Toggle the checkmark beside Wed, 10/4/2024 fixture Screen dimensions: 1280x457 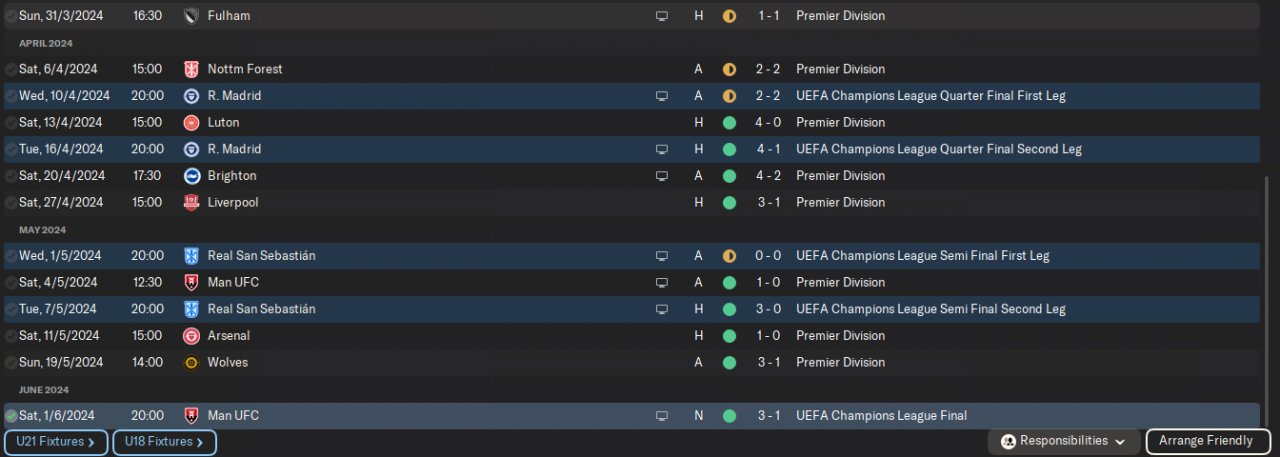(11, 96)
